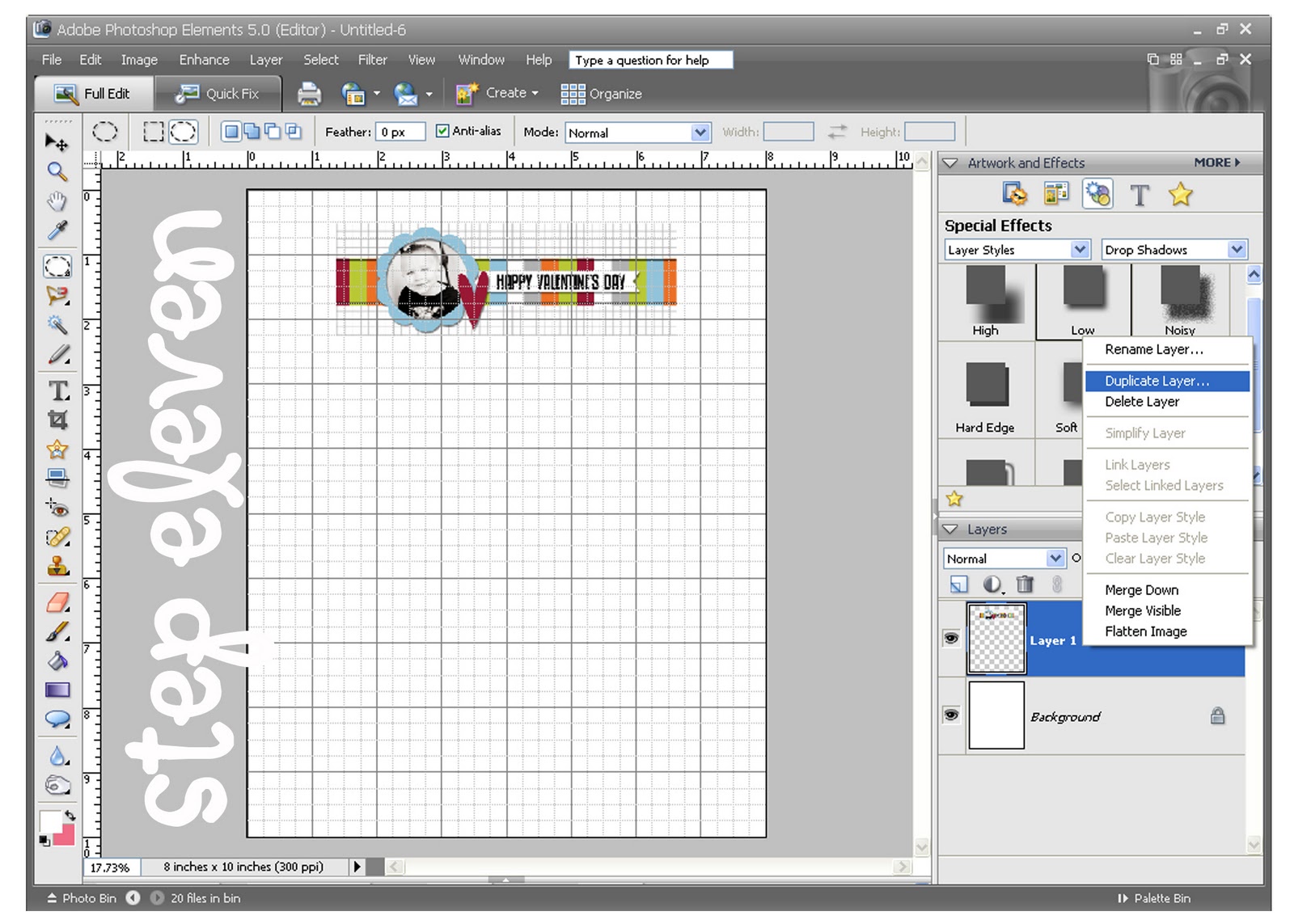Open the Enhance menu
The width and height of the screenshot is (1294, 924).
tap(204, 60)
